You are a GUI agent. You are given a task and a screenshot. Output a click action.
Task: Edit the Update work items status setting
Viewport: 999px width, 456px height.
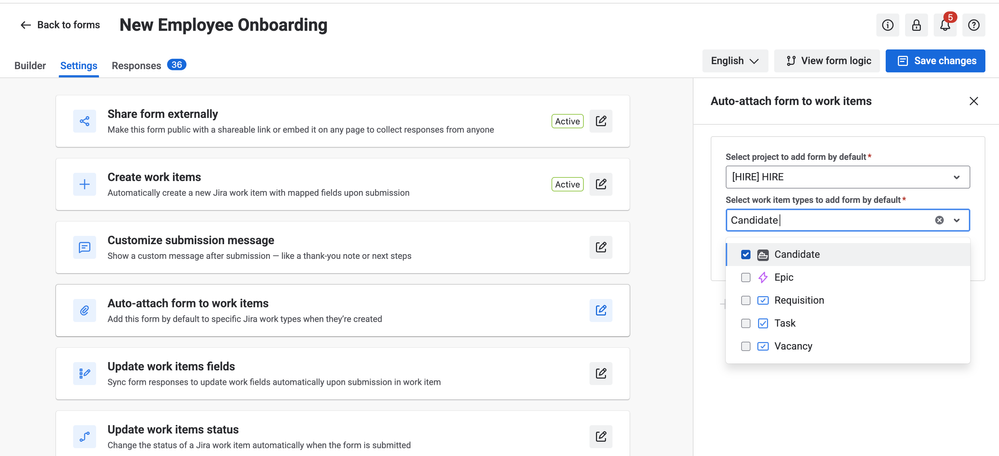pos(601,436)
